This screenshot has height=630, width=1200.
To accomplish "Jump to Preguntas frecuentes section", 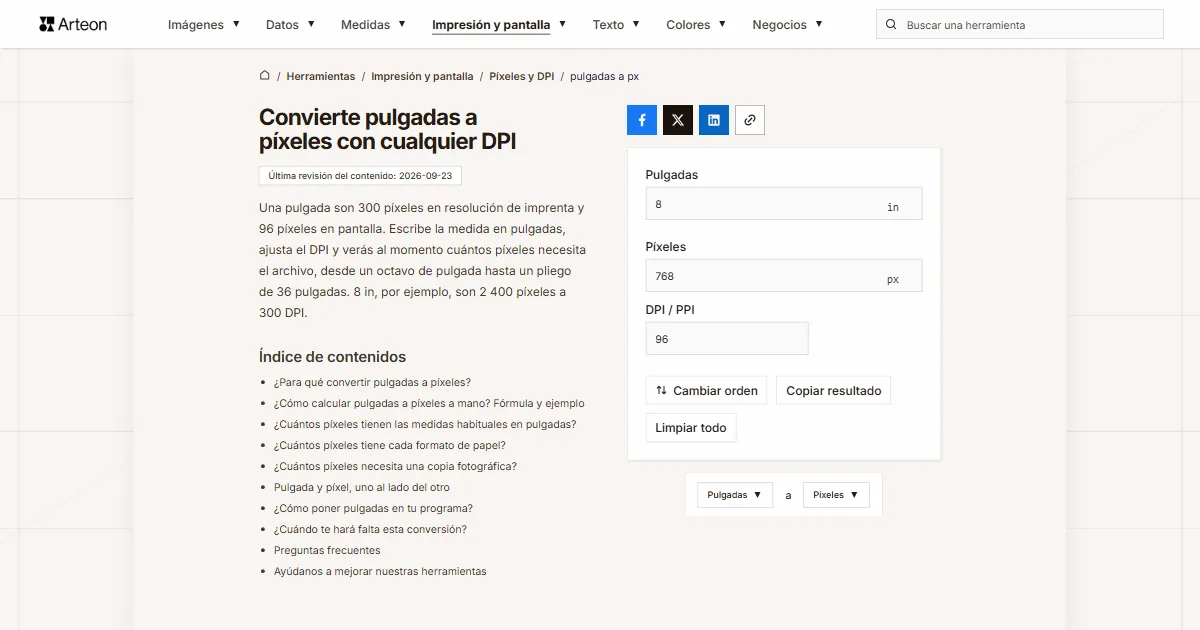I will (x=327, y=550).
